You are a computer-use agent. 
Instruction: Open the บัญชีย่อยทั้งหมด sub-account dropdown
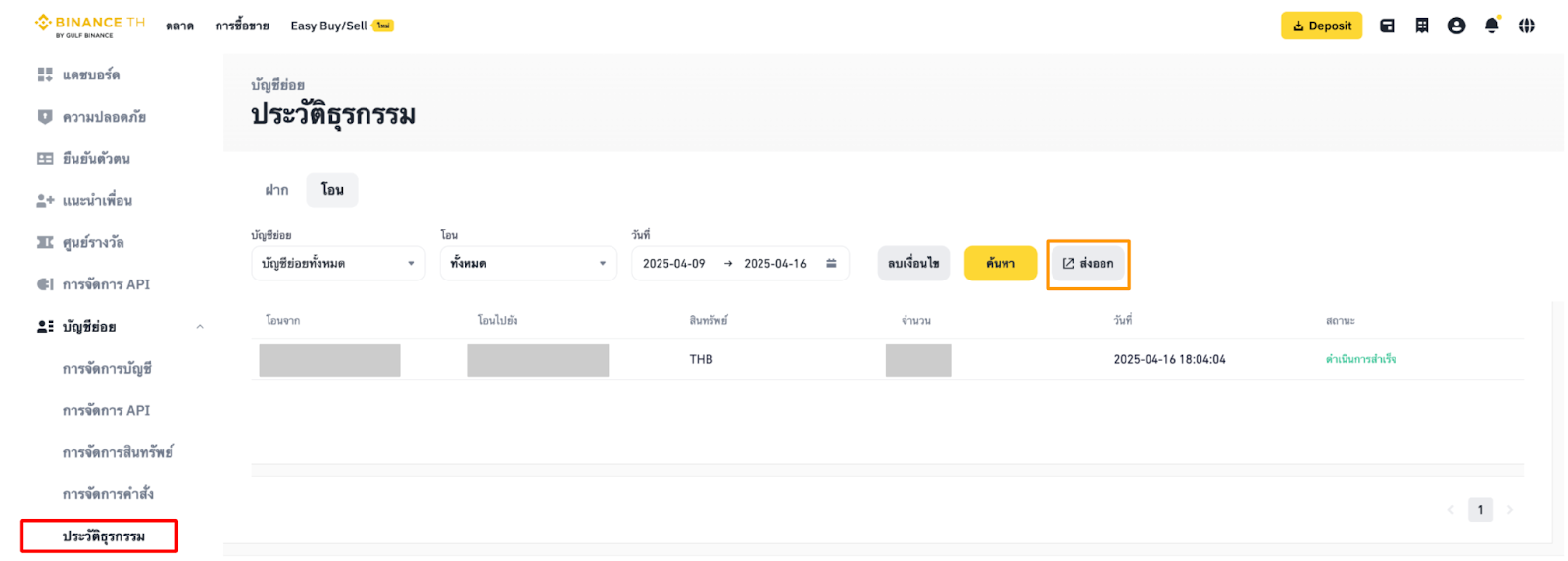pyautogui.click(x=338, y=263)
